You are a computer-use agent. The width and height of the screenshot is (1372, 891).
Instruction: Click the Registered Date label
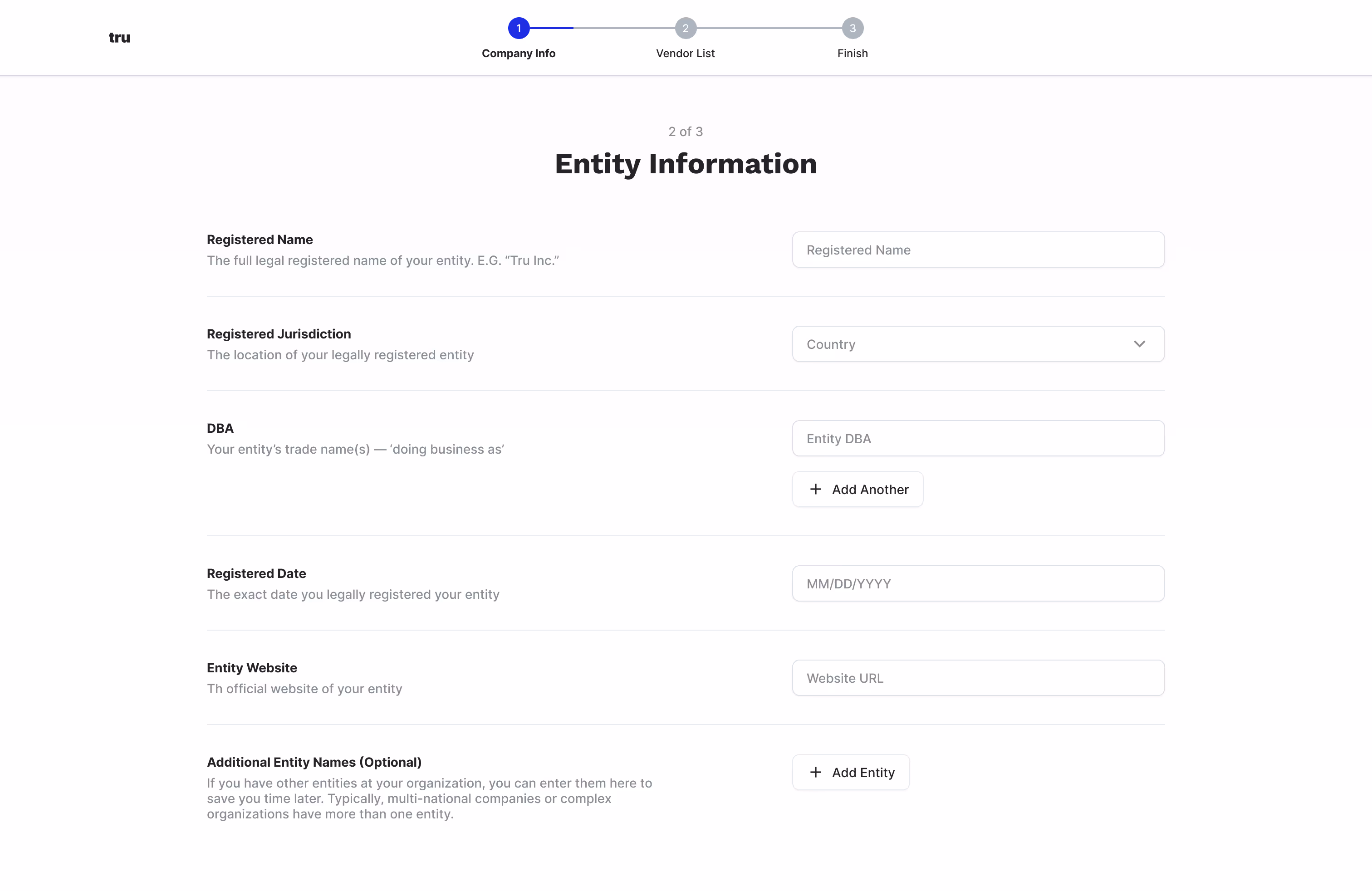click(256, 574)
